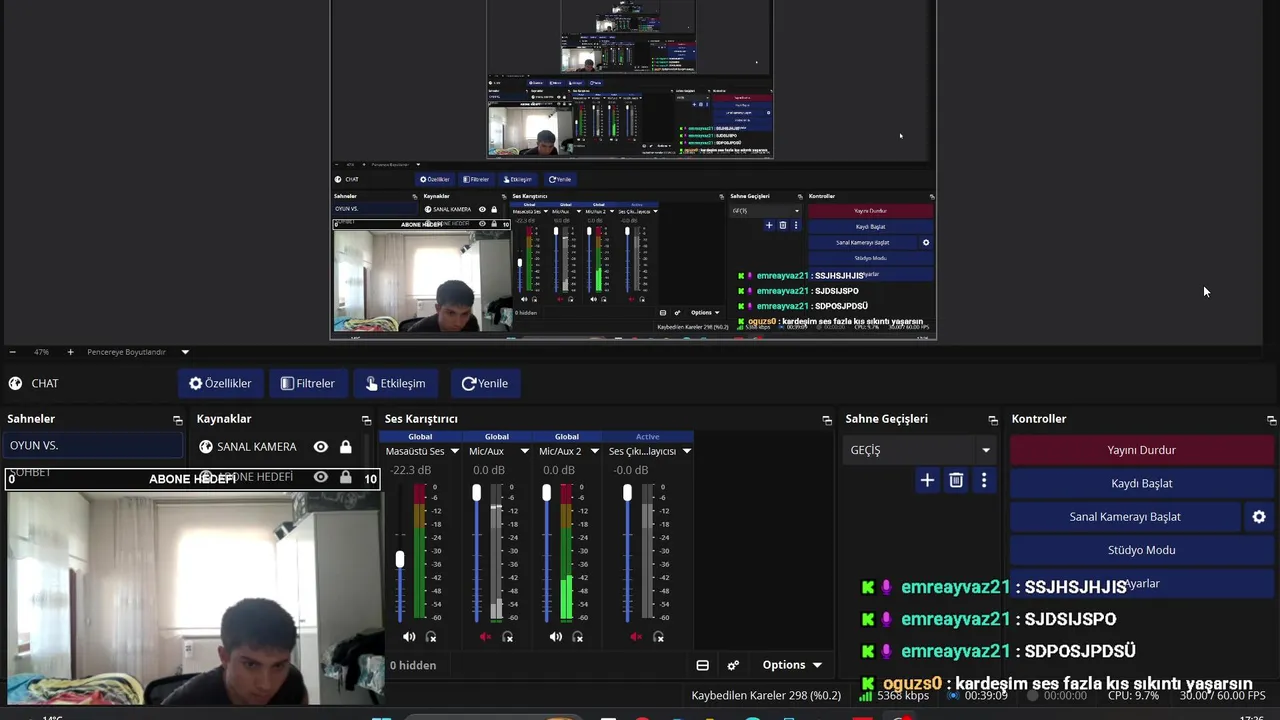
Task: Open Mic/Aux 2 channel dropdown arrow
Action: pyautogui.click(x=594, y=451)
